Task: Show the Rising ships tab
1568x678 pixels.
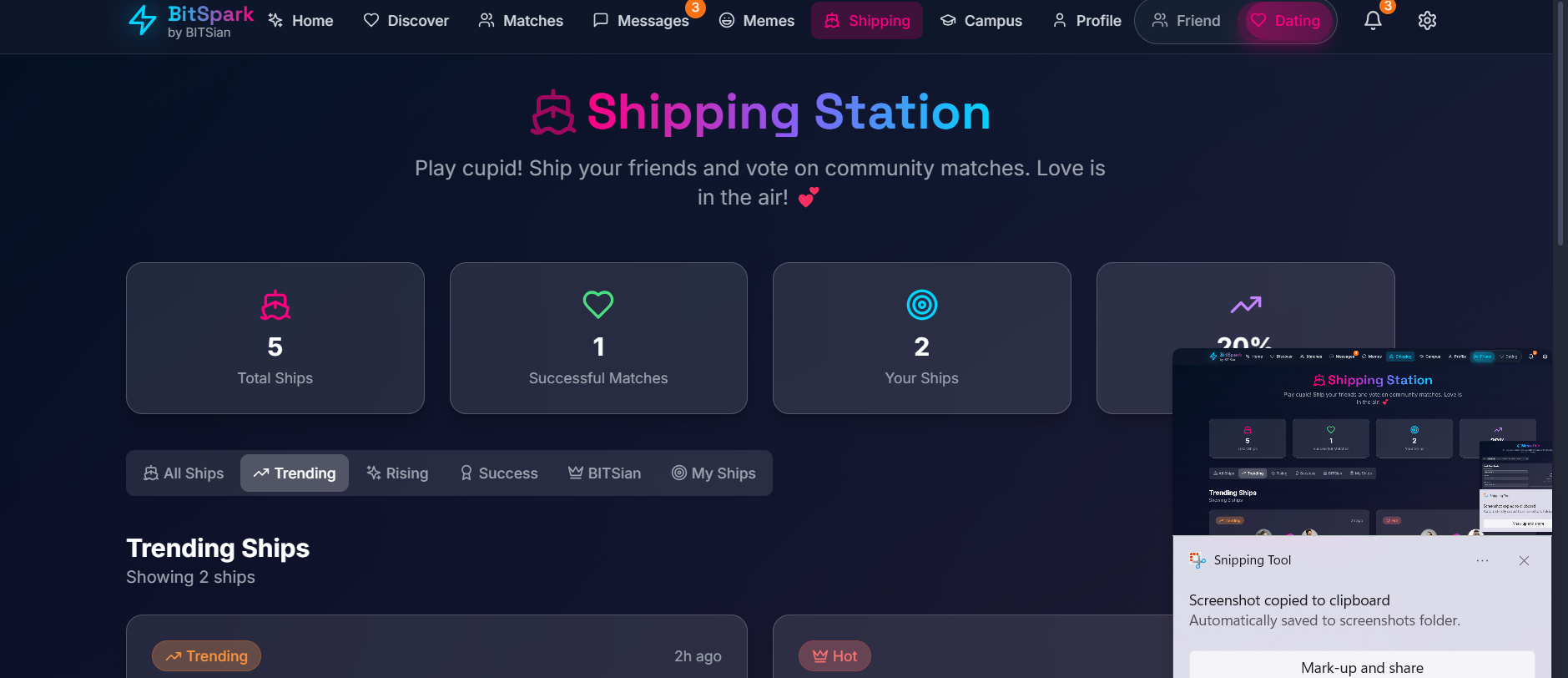Action: (x=397, y=473)
